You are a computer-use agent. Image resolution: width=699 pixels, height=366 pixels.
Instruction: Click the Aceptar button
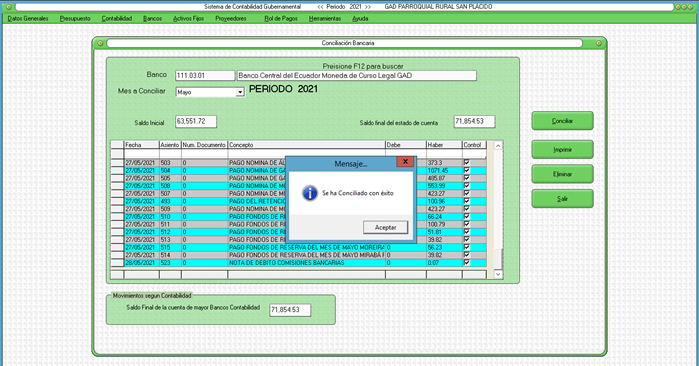click(x=386, y=227)
